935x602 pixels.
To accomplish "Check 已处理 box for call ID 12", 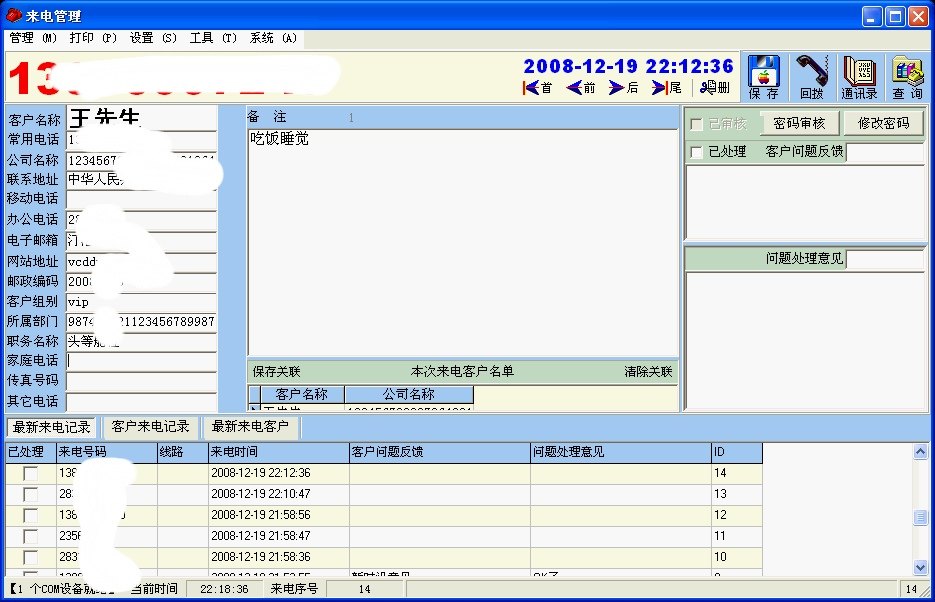I will tap(31, 515).
